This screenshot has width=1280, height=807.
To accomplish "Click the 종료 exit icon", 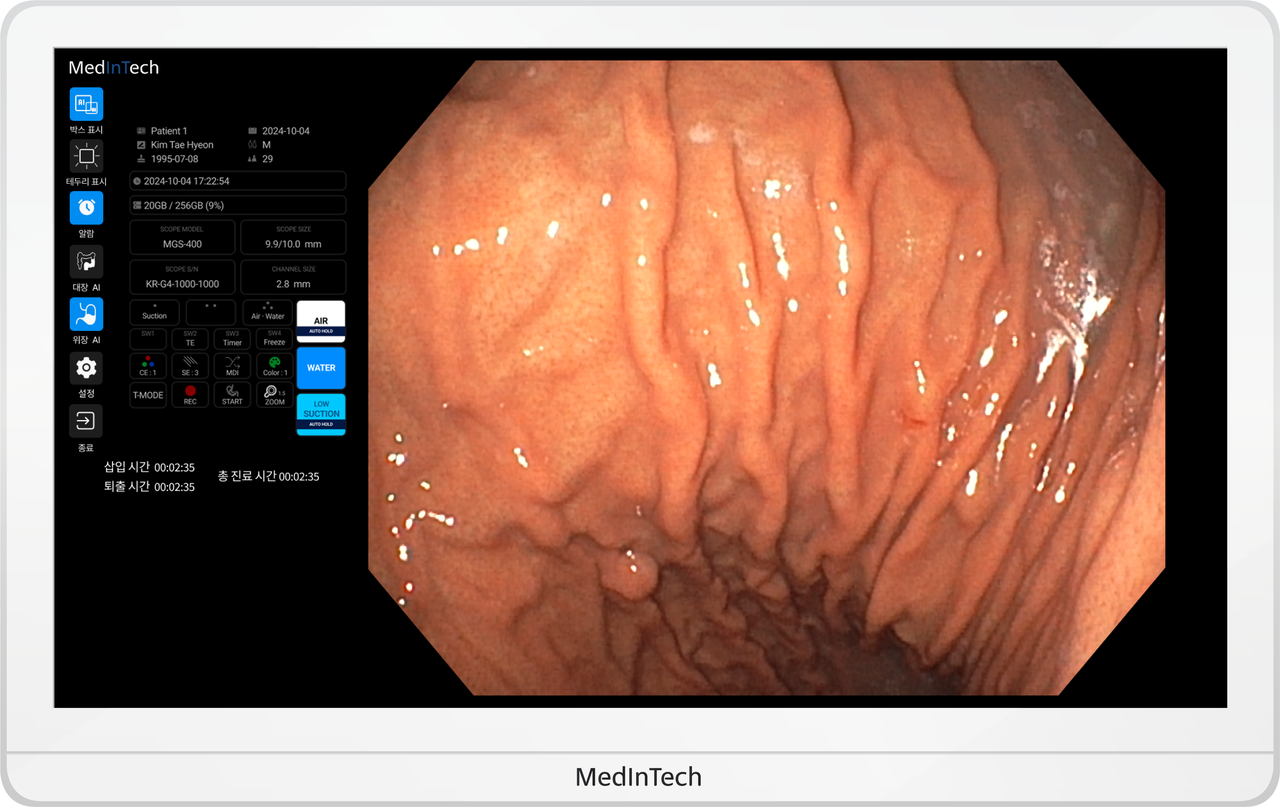I will pos(86,421).
